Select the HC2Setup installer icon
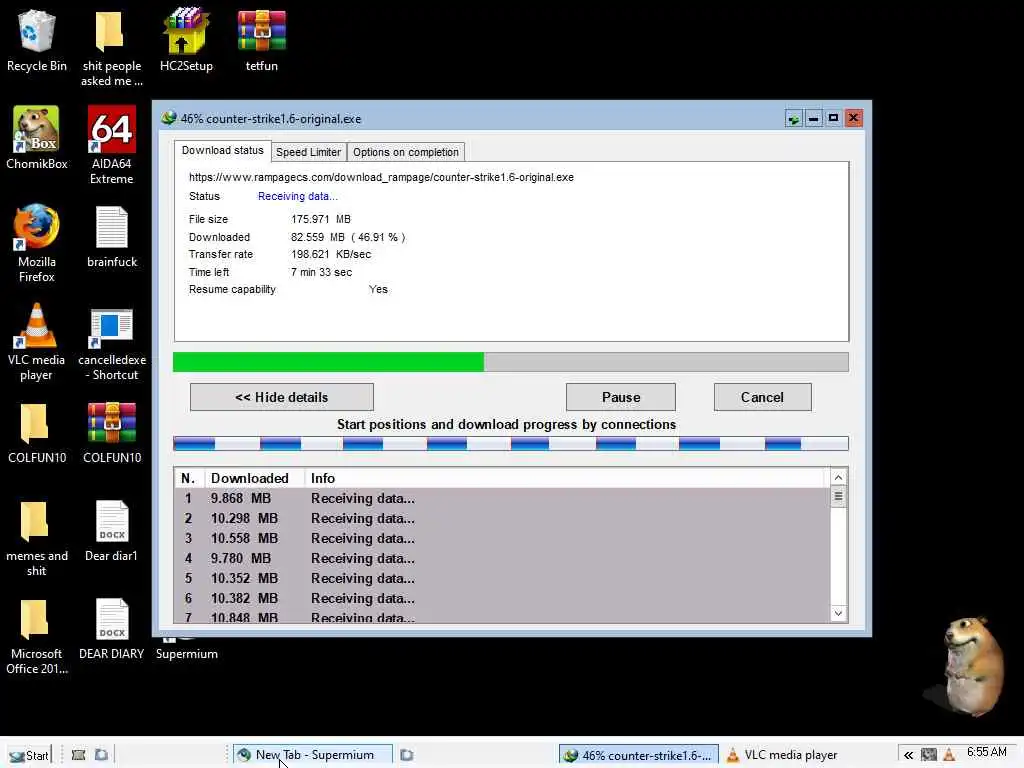 186,40
